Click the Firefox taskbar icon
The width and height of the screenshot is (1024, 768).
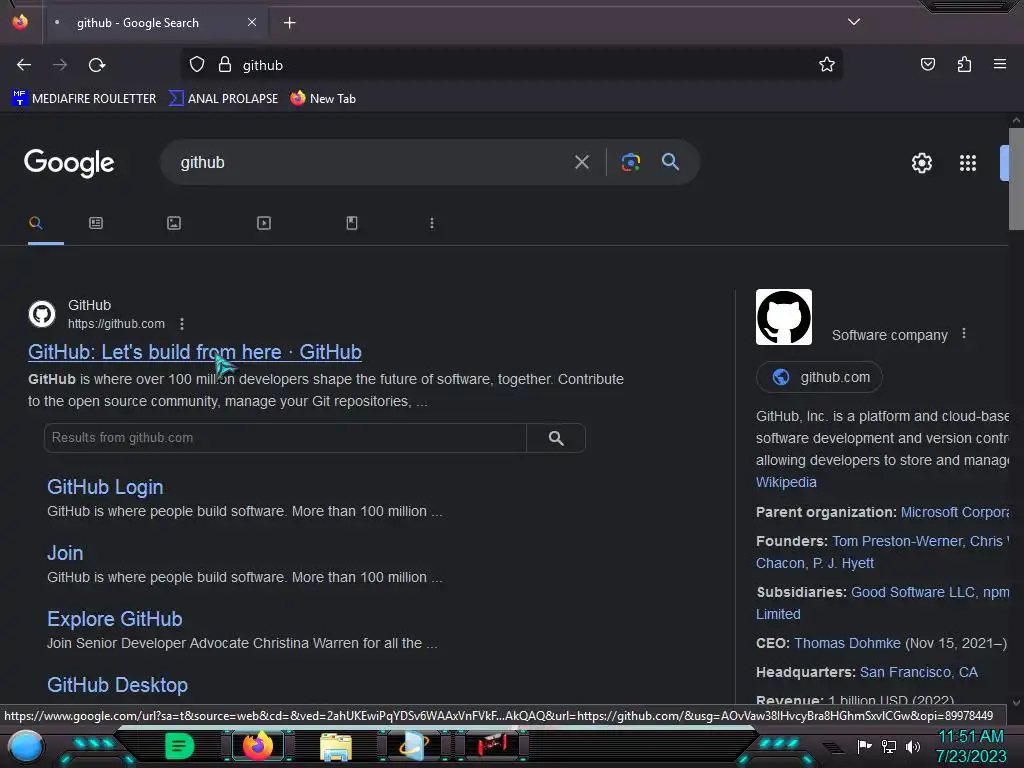click(x=257, y=746)
